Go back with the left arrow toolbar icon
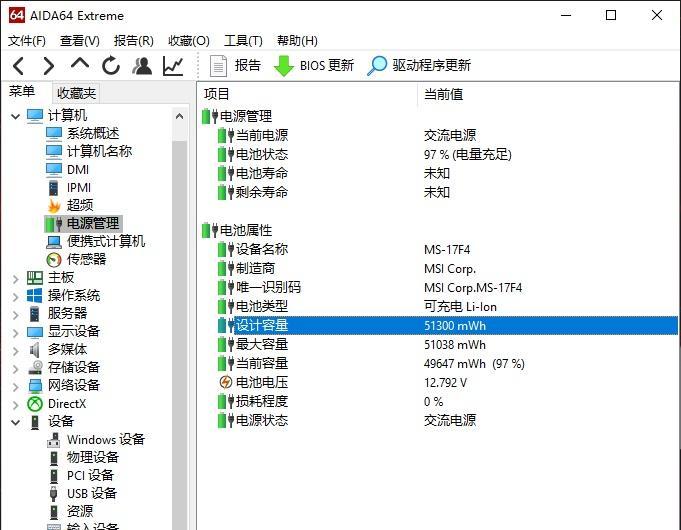This screenshot has width=681, height=530. click(18, 66)
